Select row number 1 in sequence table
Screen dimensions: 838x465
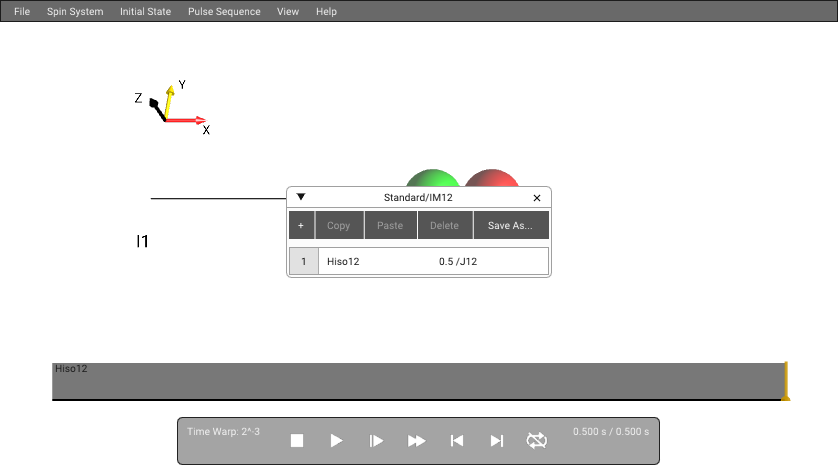[x=304, y=261]
